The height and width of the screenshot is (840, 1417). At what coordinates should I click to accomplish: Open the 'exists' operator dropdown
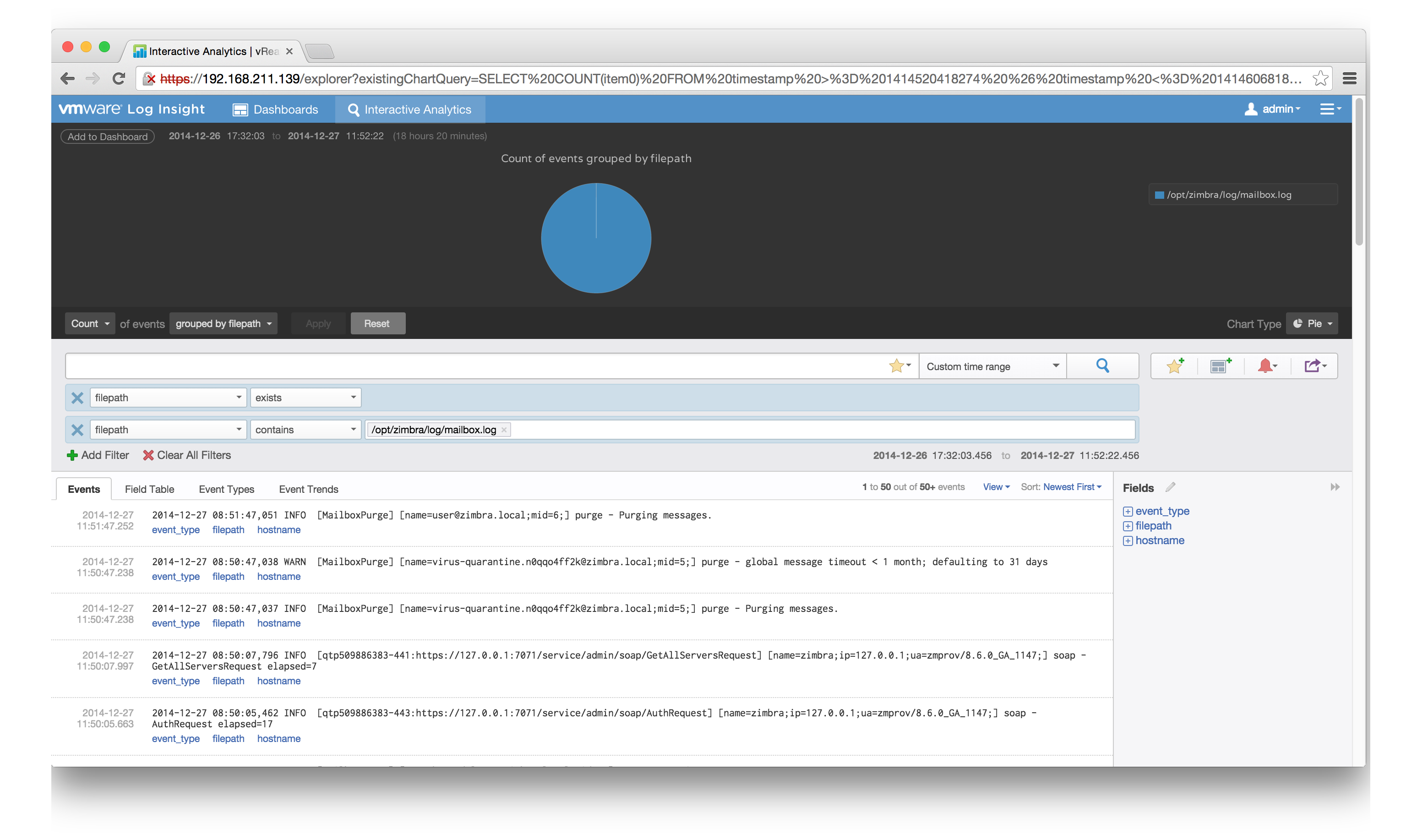[x=305, y=398]
